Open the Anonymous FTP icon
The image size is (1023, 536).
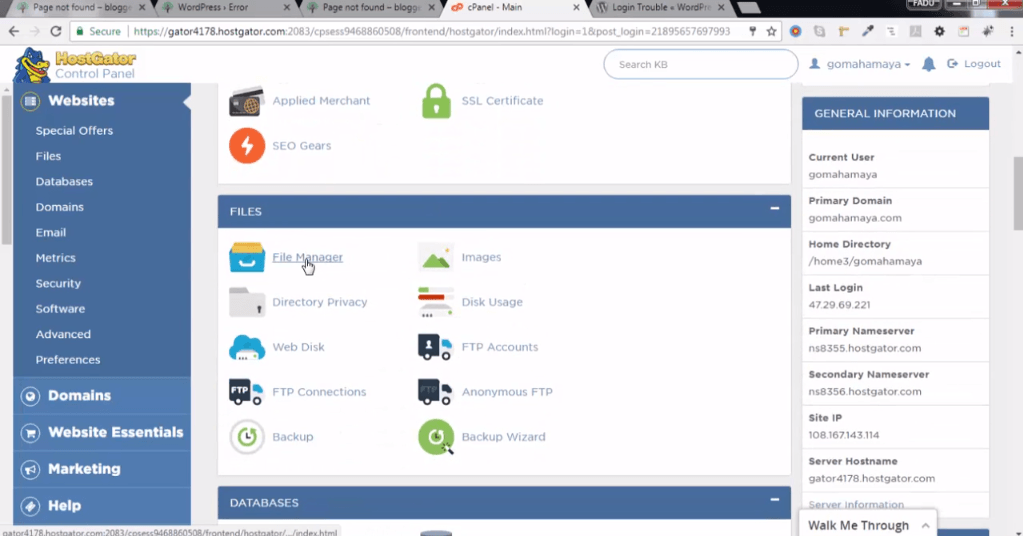(435, 392)
